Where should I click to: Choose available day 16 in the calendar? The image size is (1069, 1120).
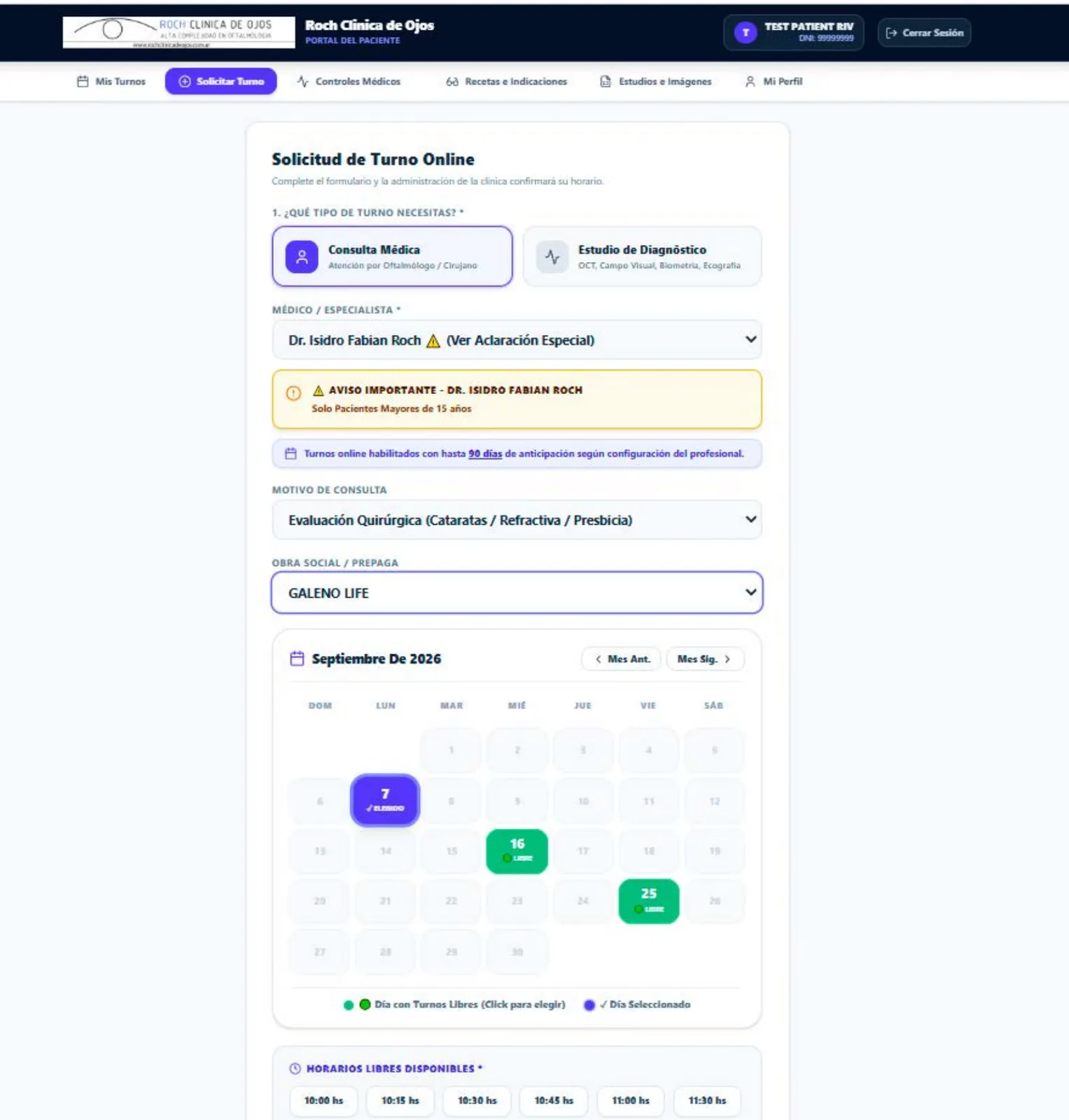pos(517,851)
